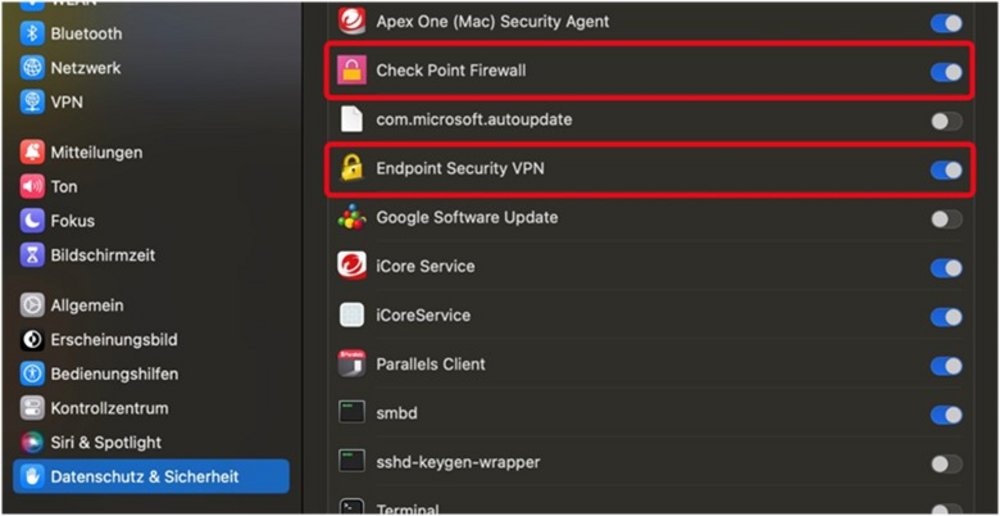Click the Check Point Firewall lock icon
This screenshot has height=516, width=1000.
[x=351, y=71]
